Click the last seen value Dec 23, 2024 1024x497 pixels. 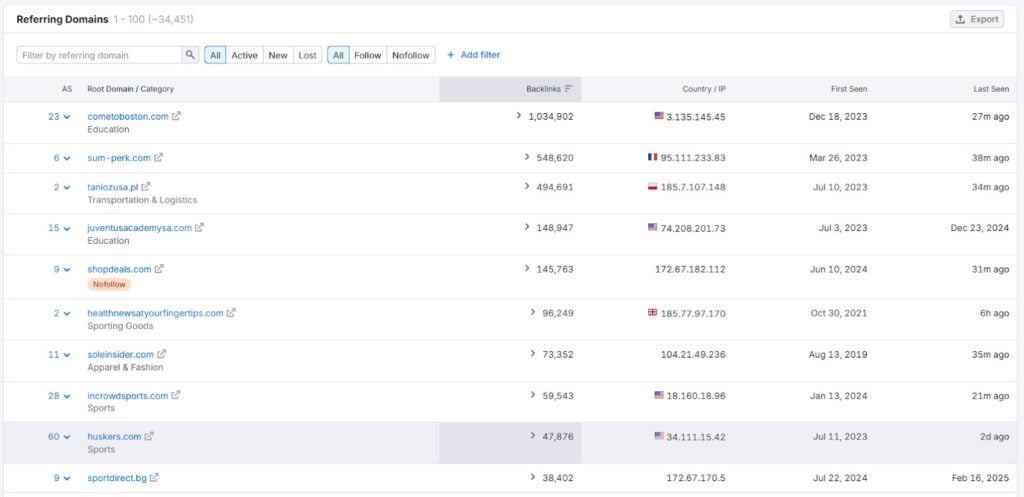980,228
